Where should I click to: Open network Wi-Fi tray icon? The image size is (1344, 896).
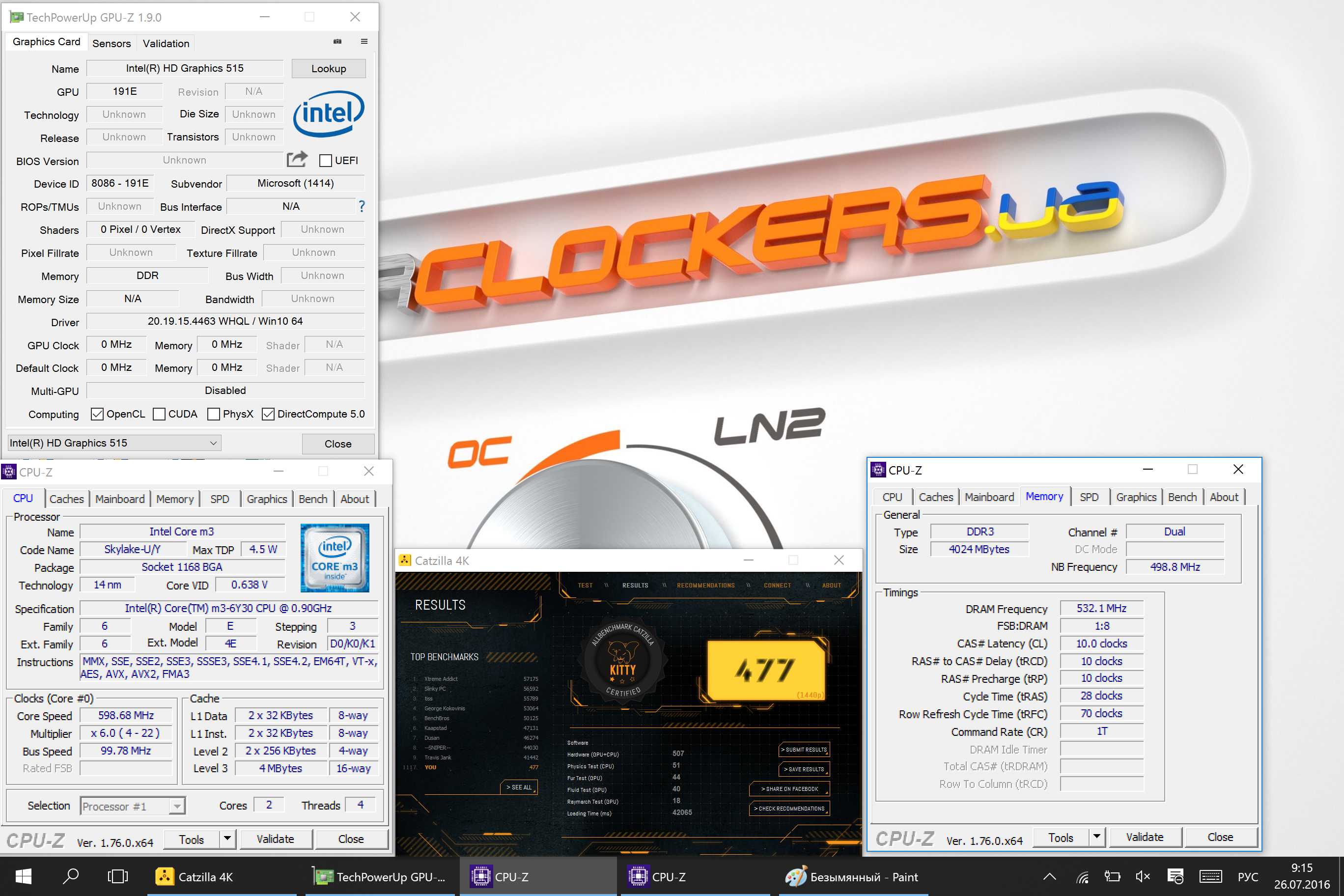(x=1082, y=876)
